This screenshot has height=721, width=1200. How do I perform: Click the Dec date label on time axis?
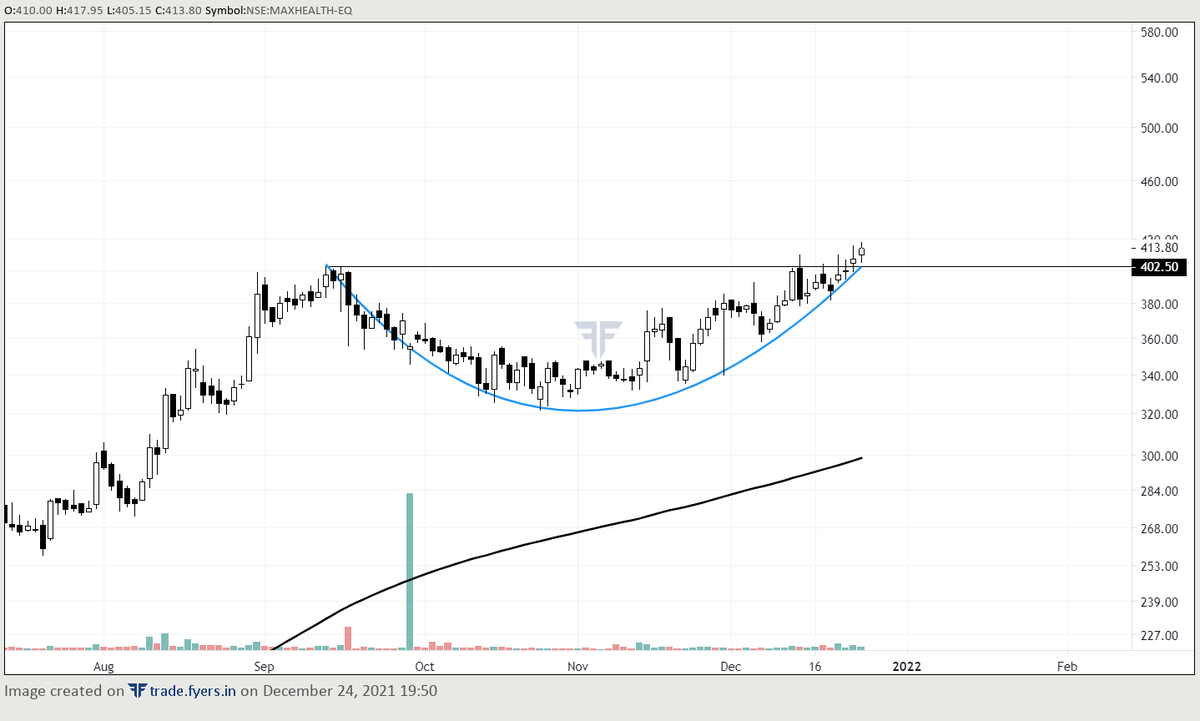pos(730,666)
